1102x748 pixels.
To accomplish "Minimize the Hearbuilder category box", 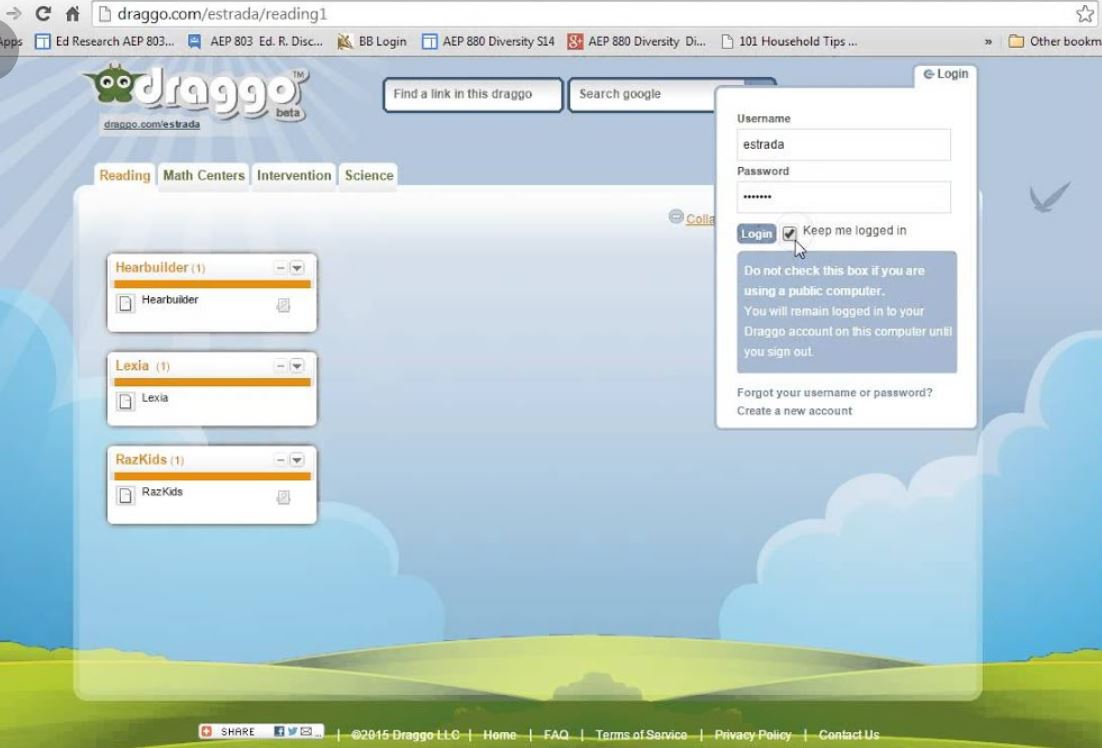I will click(x=281, y=268).
